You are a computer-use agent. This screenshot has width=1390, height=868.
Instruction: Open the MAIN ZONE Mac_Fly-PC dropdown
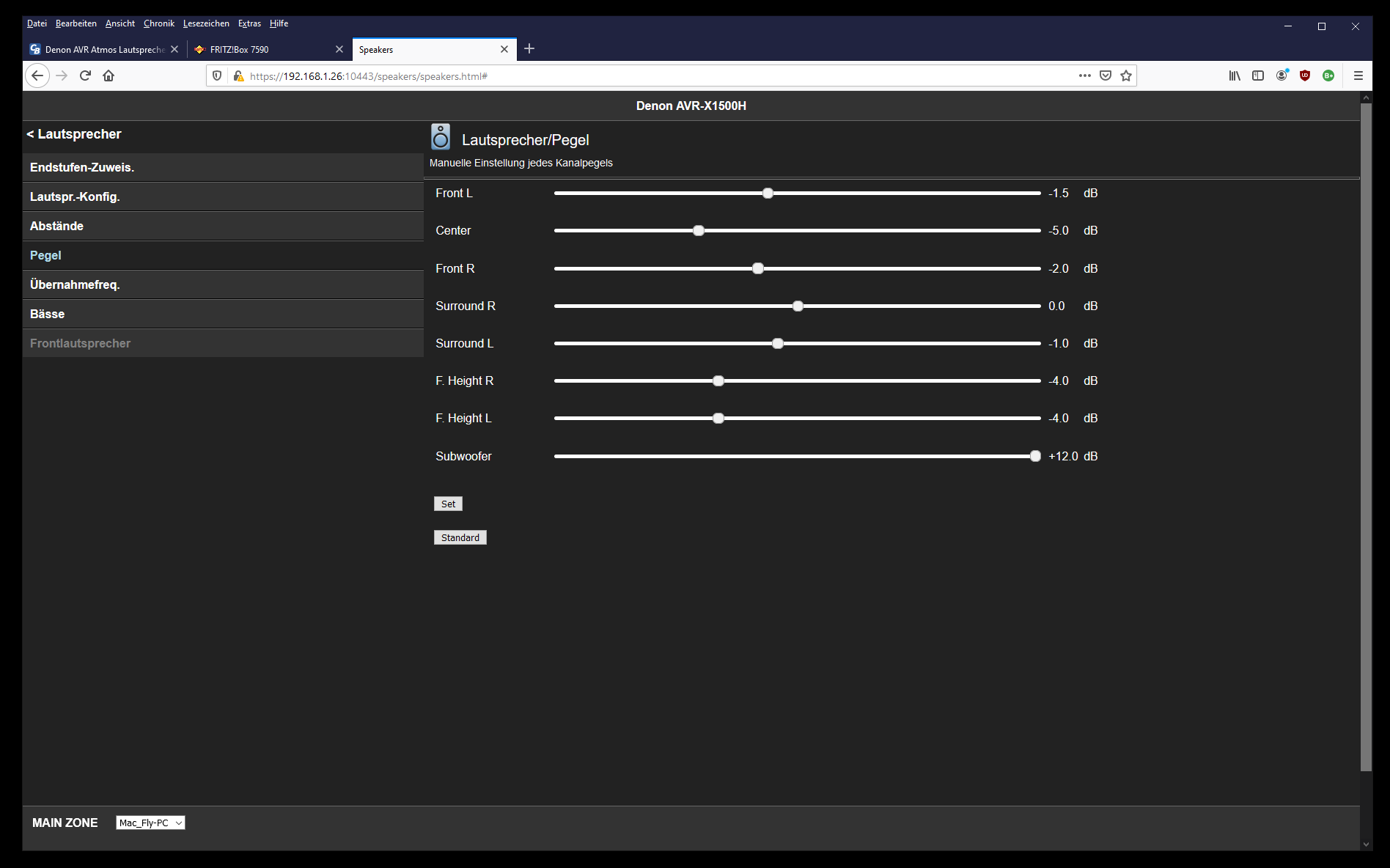pos(150,823)
